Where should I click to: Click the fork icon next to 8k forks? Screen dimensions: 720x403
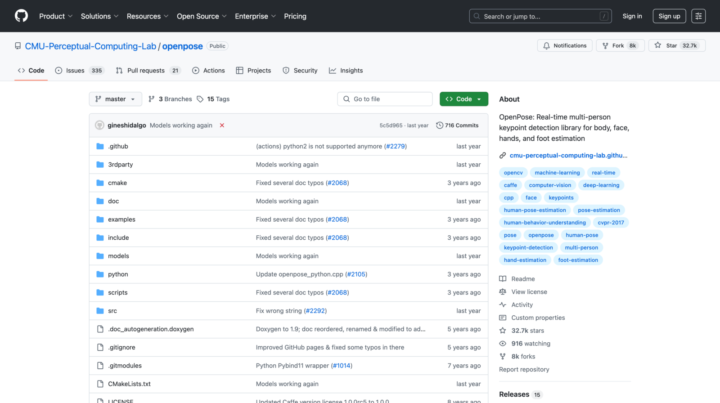[x=503, y=356]
